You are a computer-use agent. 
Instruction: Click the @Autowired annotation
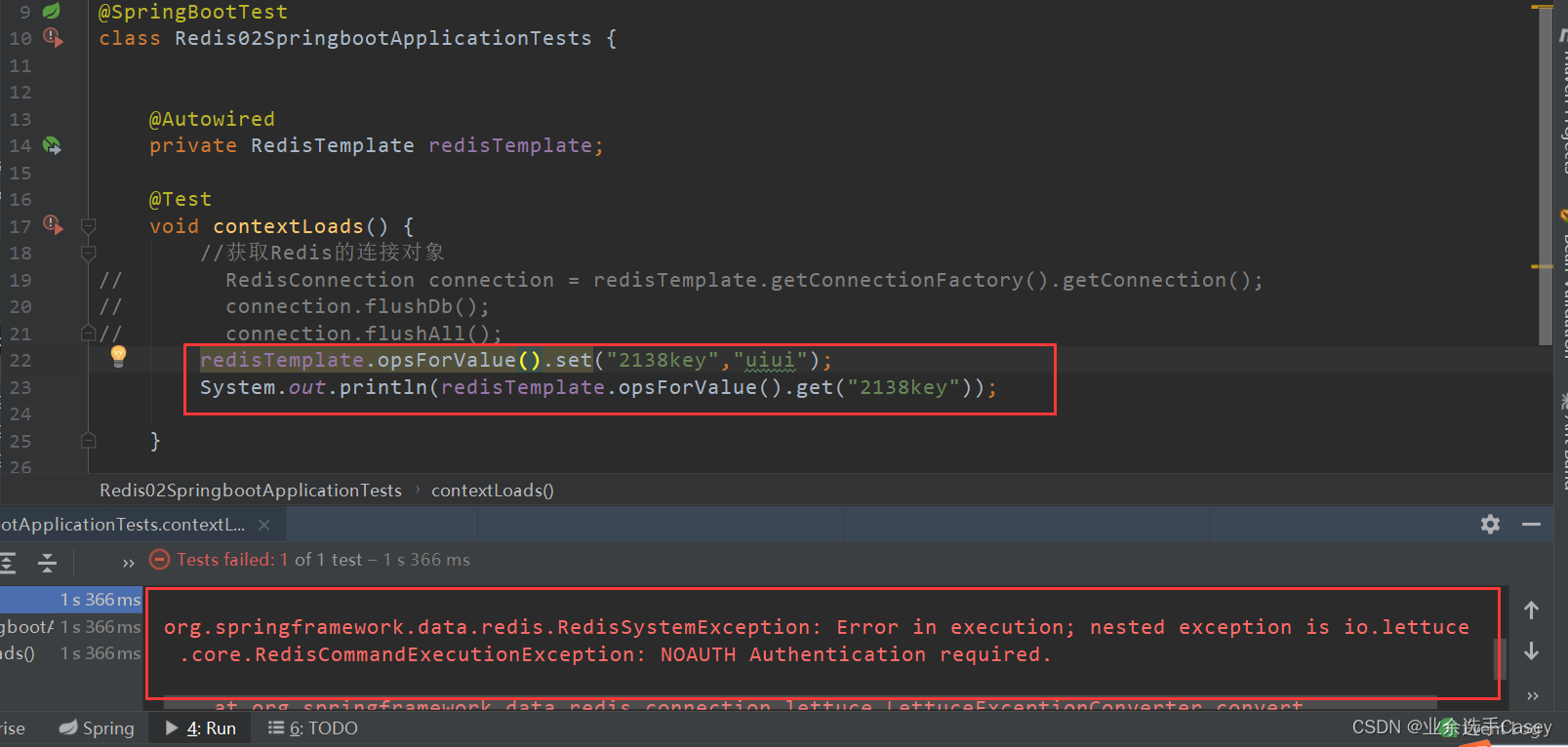212,119
